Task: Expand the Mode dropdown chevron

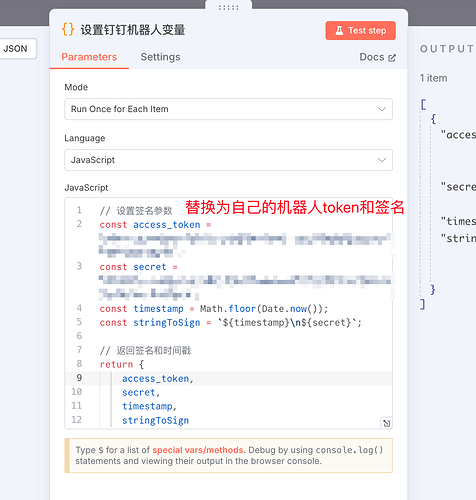Action: tap(382, 109)
